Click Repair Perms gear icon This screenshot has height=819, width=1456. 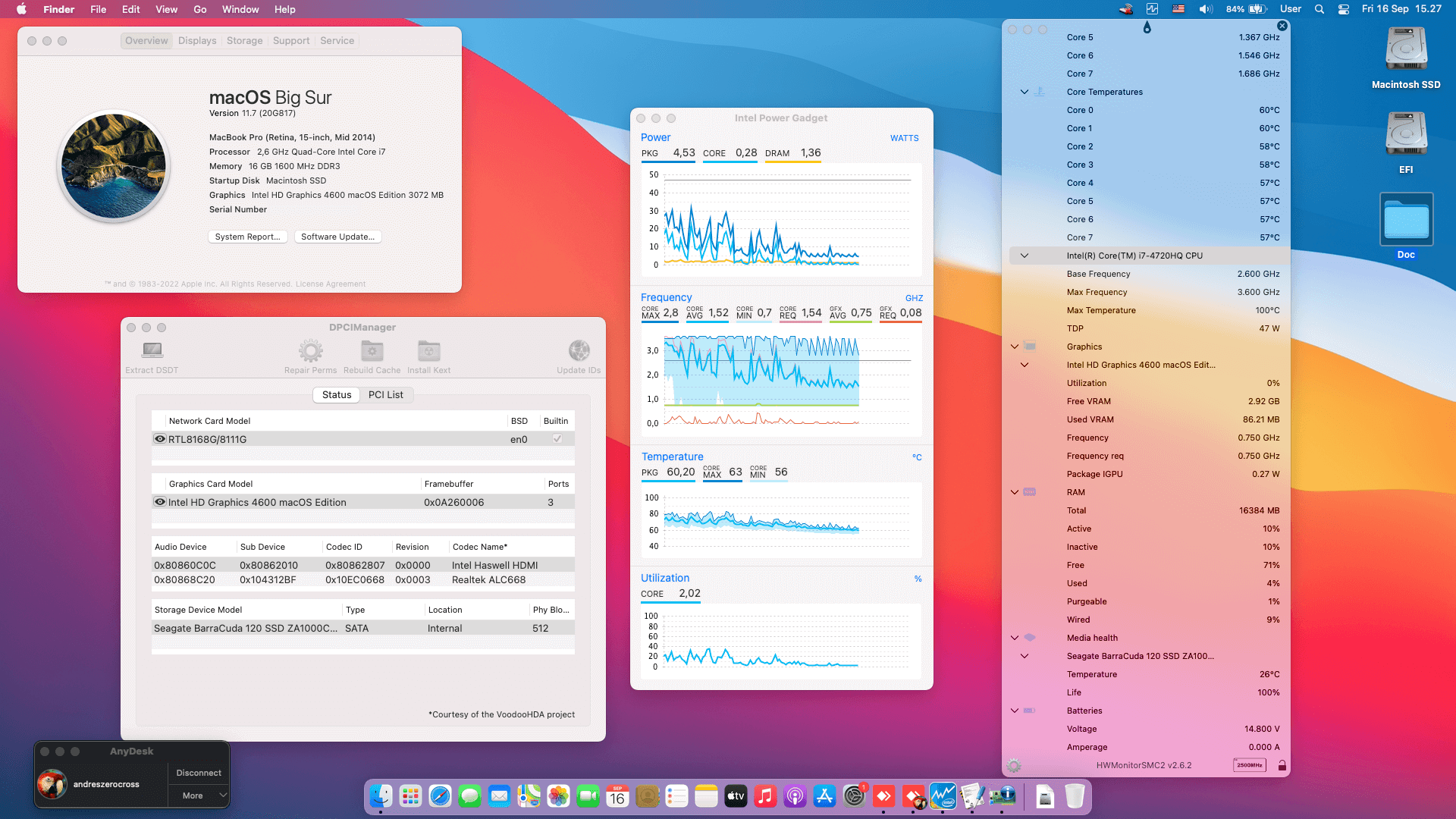310,350
